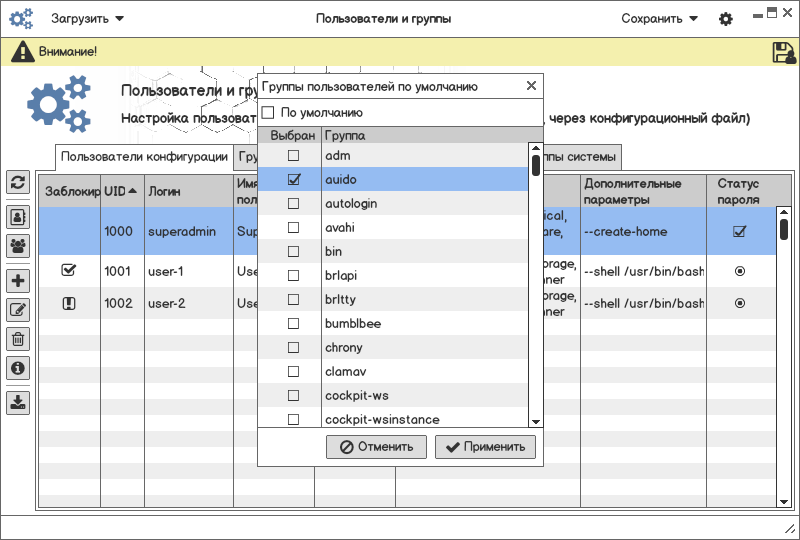800x540 pixels.
Task: Click the user contact card icon
Action: pos(18,216)
